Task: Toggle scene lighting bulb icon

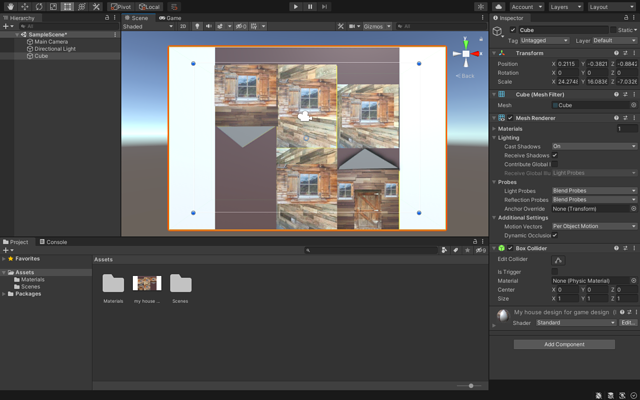Action: [197, 26]
